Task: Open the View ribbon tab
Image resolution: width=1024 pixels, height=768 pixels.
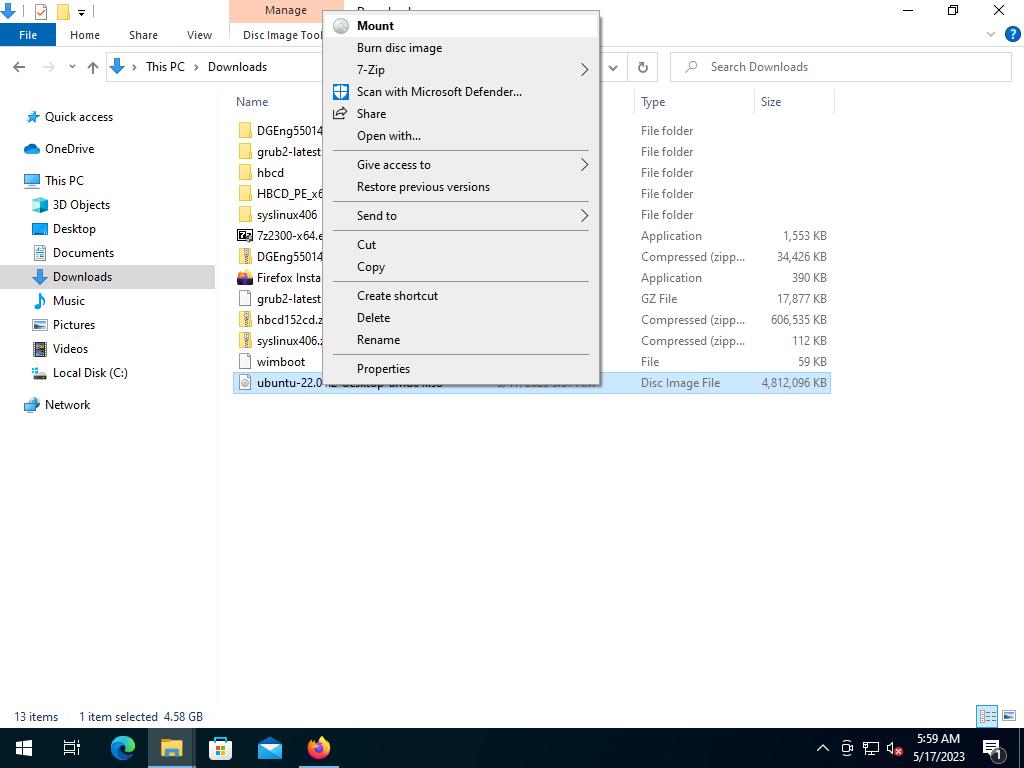Action: pyautogui.click(x=199, y=35)
